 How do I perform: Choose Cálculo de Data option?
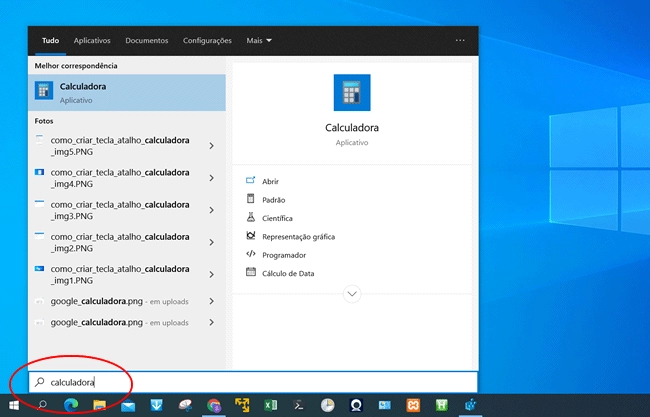click(x=288, y=273)
